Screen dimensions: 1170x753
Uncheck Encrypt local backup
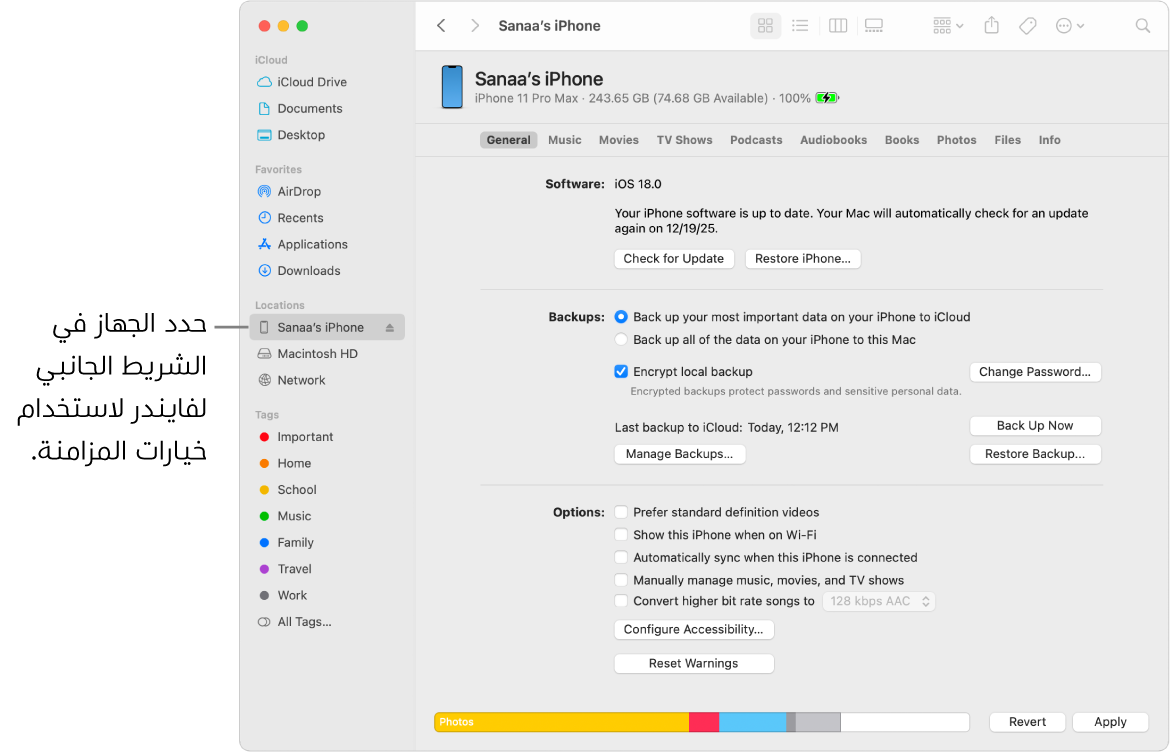(621, 372)
